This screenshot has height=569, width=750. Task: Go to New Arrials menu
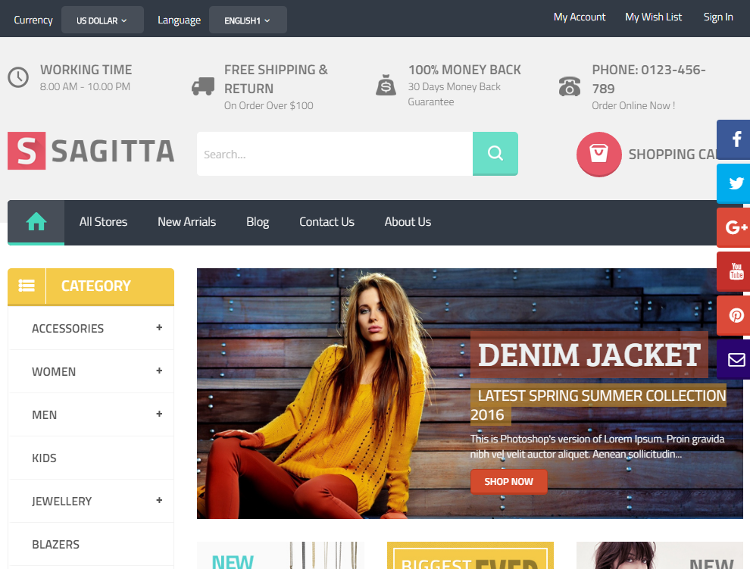187,222
